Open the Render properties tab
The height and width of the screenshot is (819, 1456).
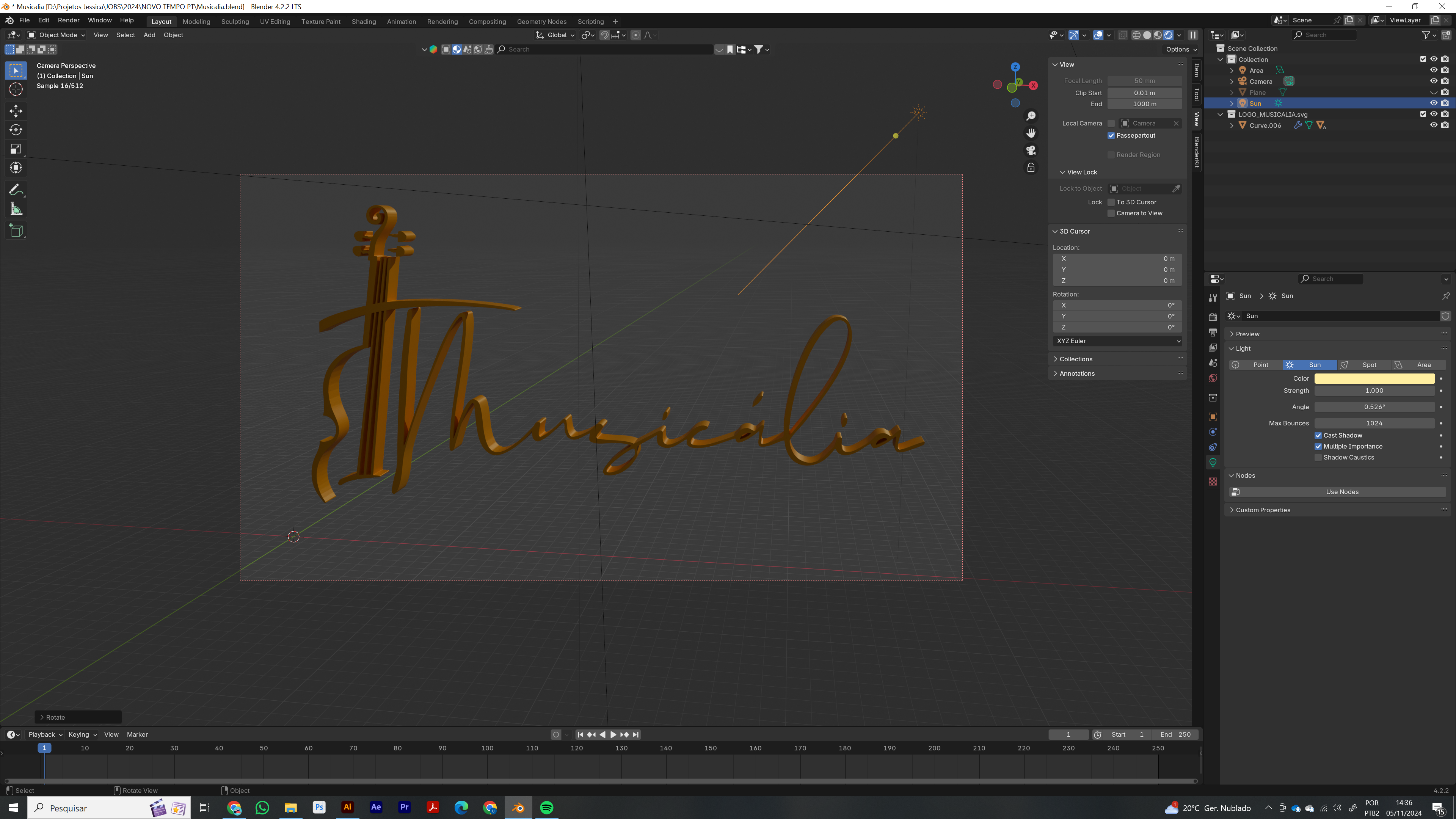(x=1213, y=317)
